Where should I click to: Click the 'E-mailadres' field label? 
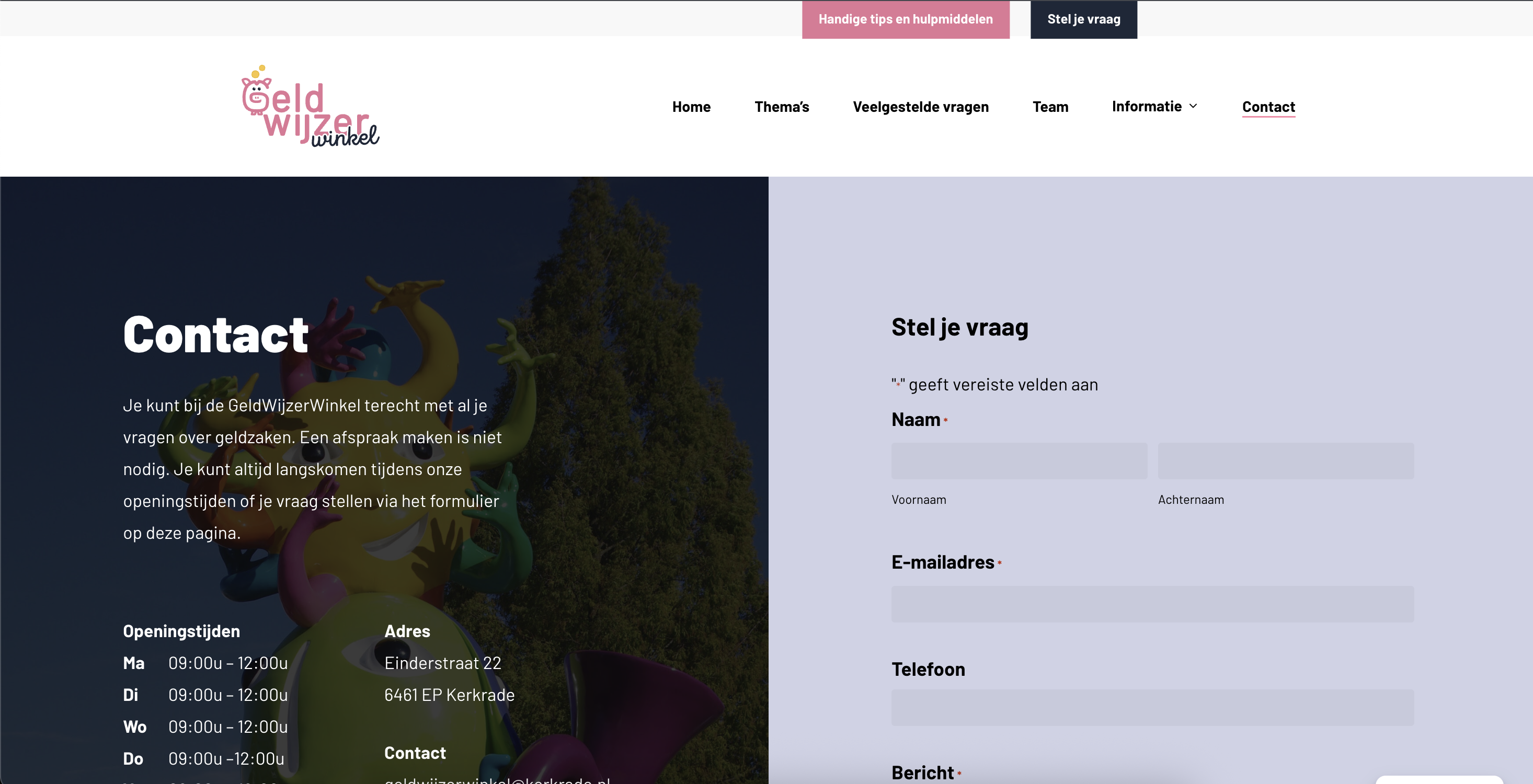coord(943,562)
